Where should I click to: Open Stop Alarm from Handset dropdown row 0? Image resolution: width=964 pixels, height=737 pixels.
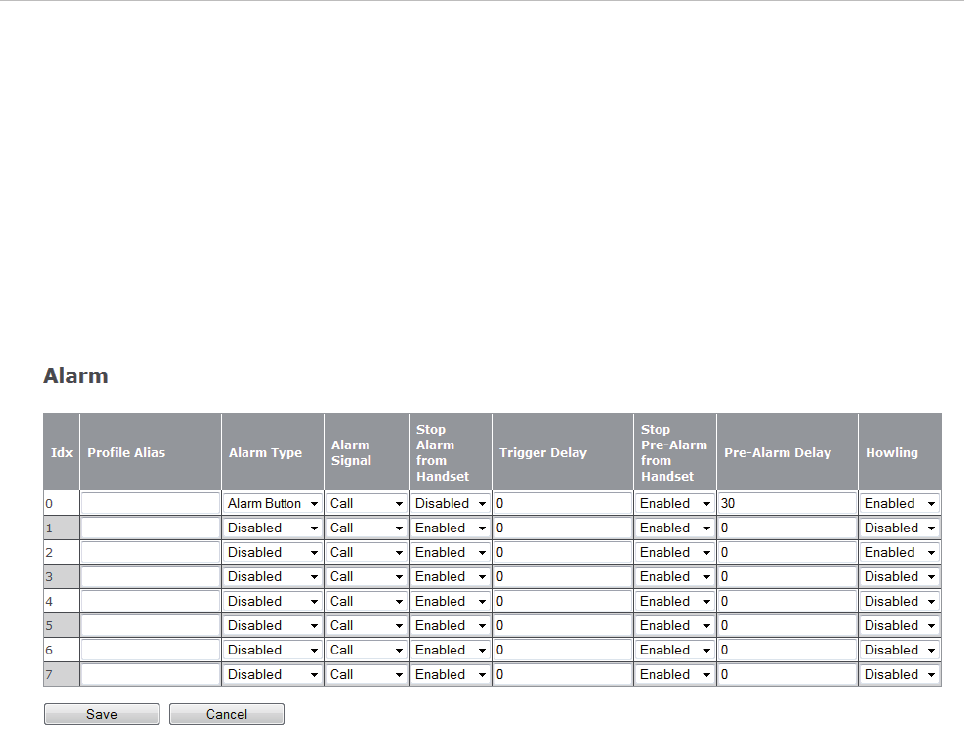pyautogui.click(x=451, y=503)
